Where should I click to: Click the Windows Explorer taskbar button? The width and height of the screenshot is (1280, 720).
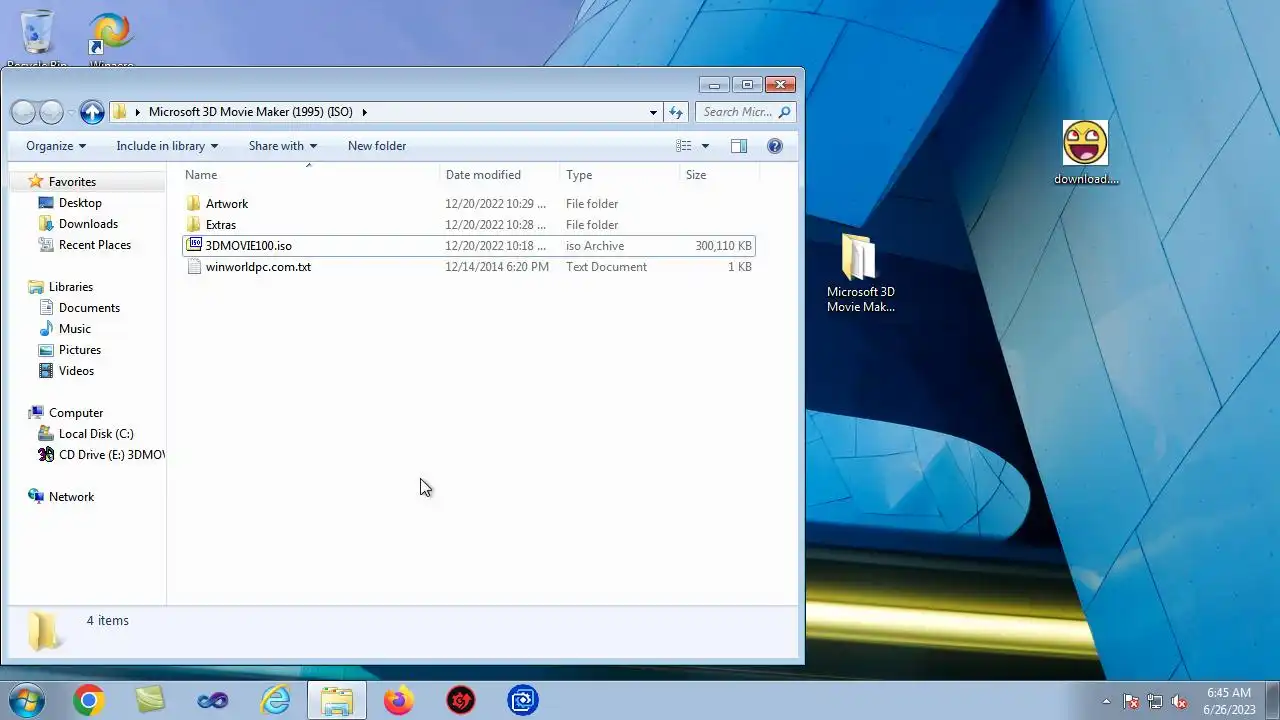tap(337, 701)
